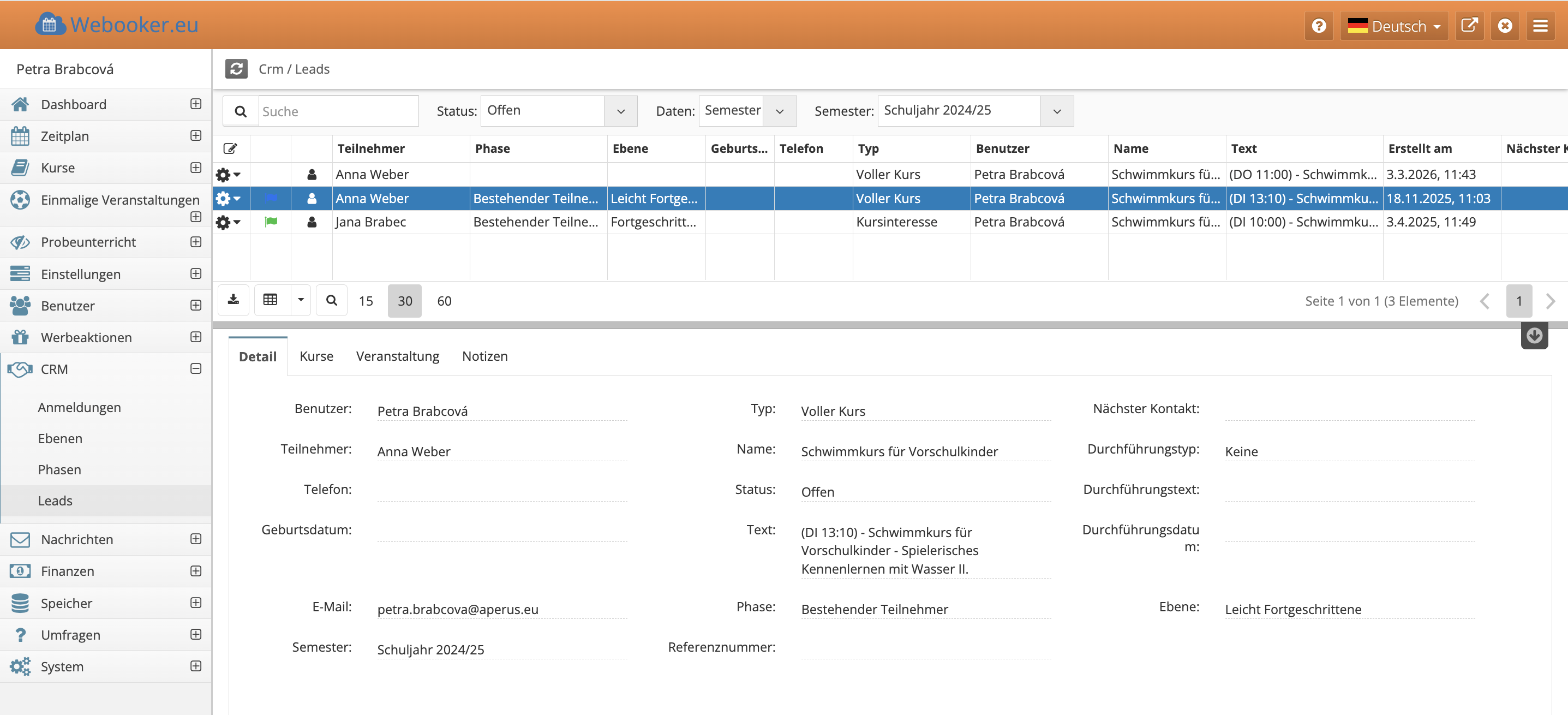Image resolution: width=1568 pixels, height=715 pixels.
Task: Collapse the CRM menu section
Action: (195, 369)
